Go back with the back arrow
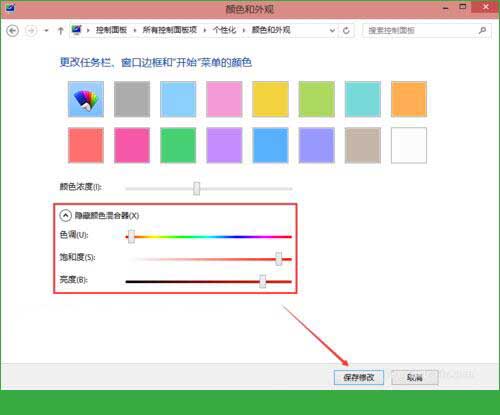This screenshot has height=415, width=500. pyautogui.click(x=13, y=31)
